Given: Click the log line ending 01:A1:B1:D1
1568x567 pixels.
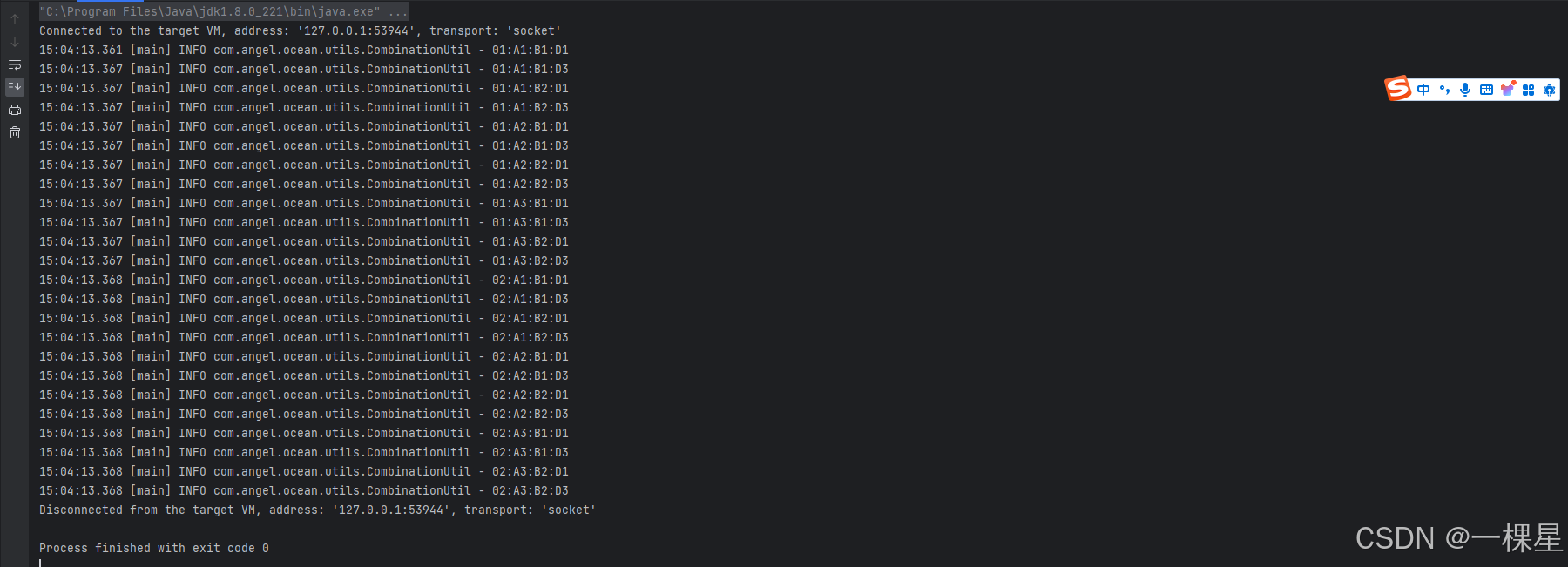Looking at the screenshot, I should 304,51.
